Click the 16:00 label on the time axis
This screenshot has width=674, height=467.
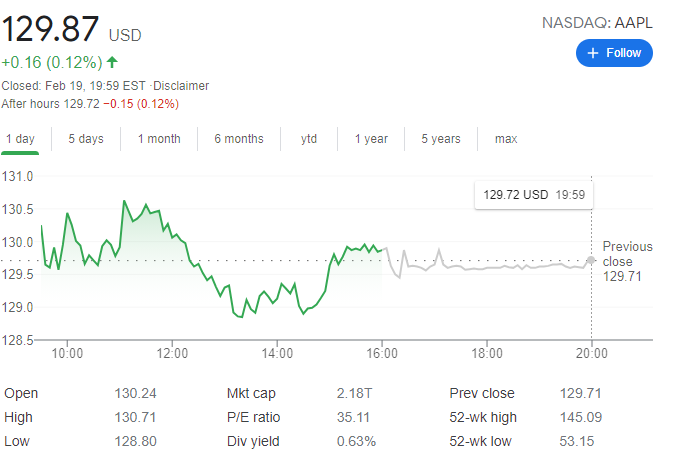pos(382,353)
